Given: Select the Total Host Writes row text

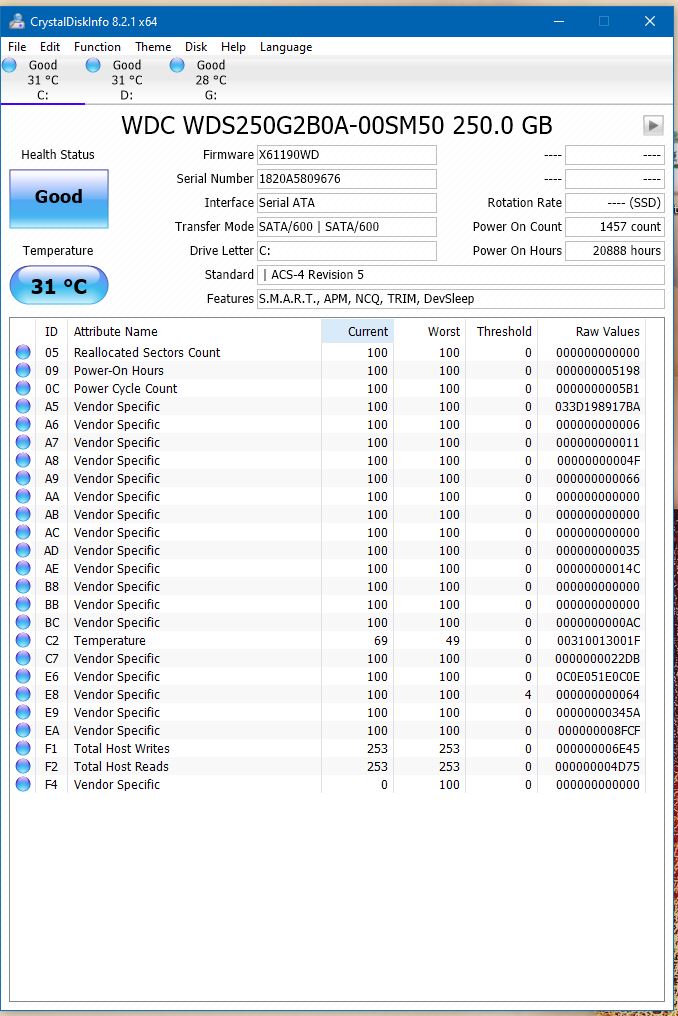Looking at the screenshot, I should pyautogui.click(x=121, y=748).
